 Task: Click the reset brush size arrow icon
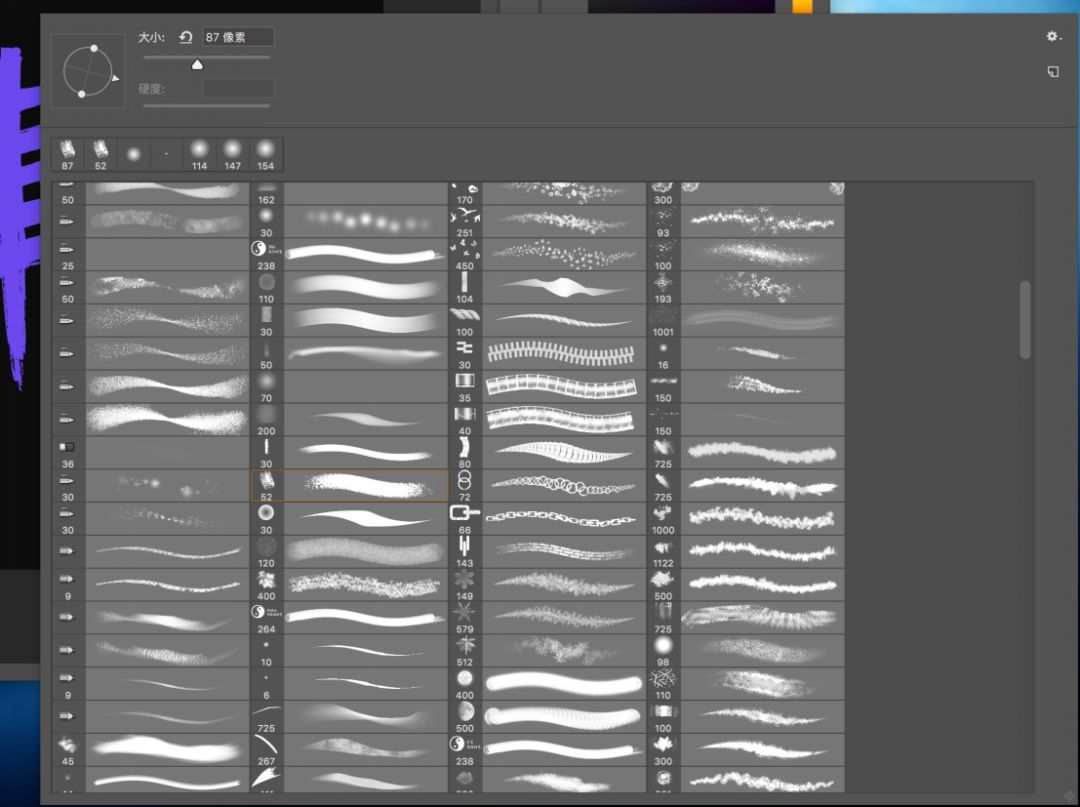(185, 37)
